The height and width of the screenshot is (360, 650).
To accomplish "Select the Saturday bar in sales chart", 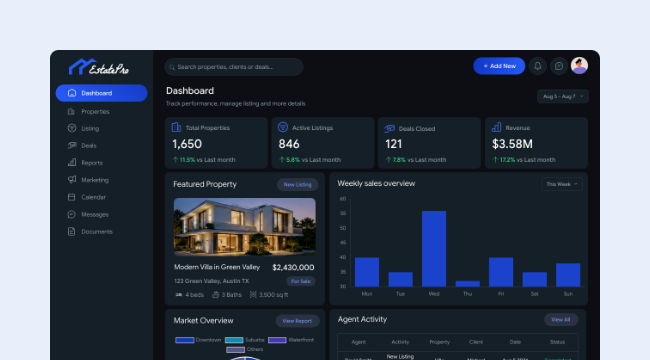I will click(535, 280).
